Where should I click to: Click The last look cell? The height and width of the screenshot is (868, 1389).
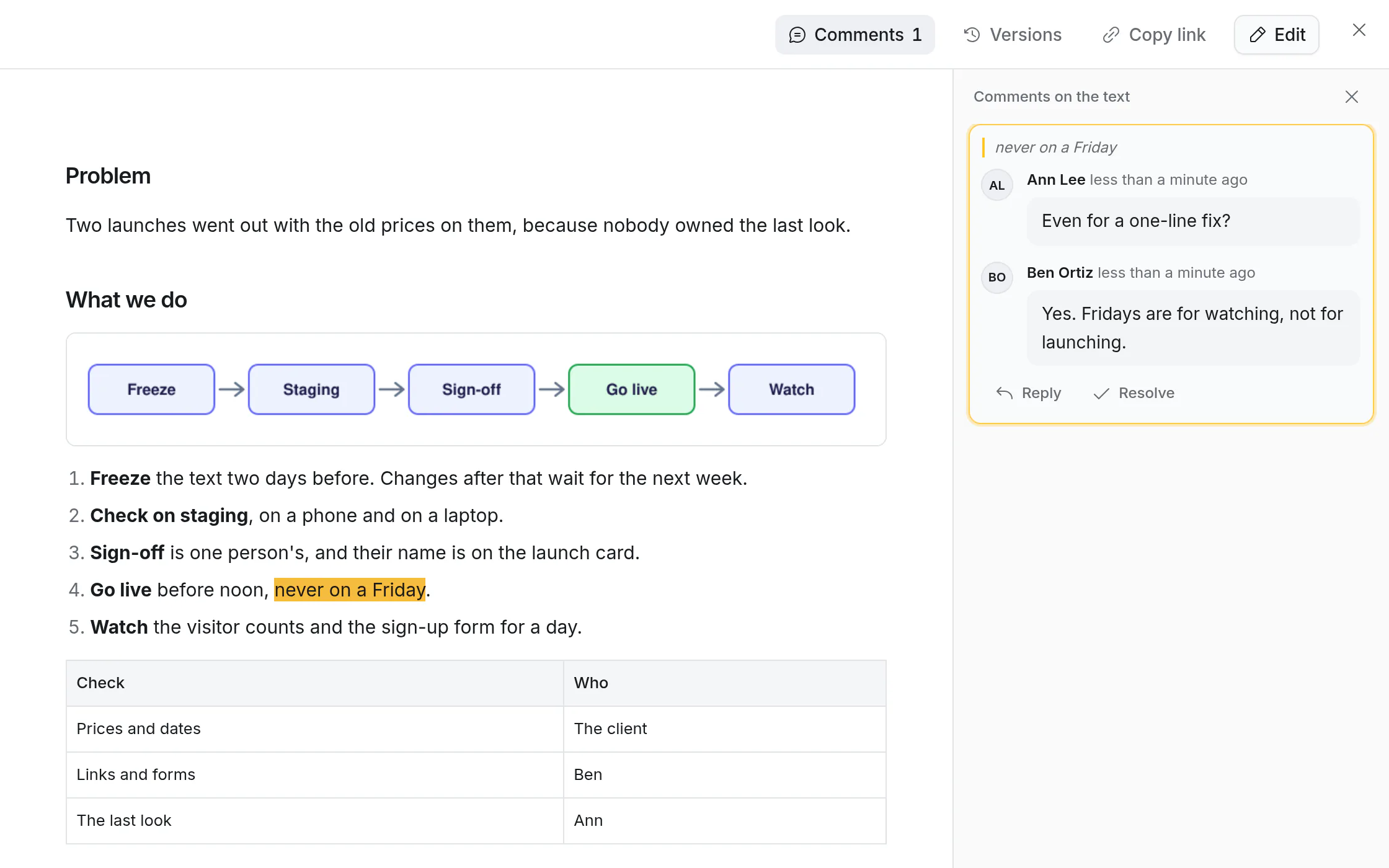coord(315,821)
